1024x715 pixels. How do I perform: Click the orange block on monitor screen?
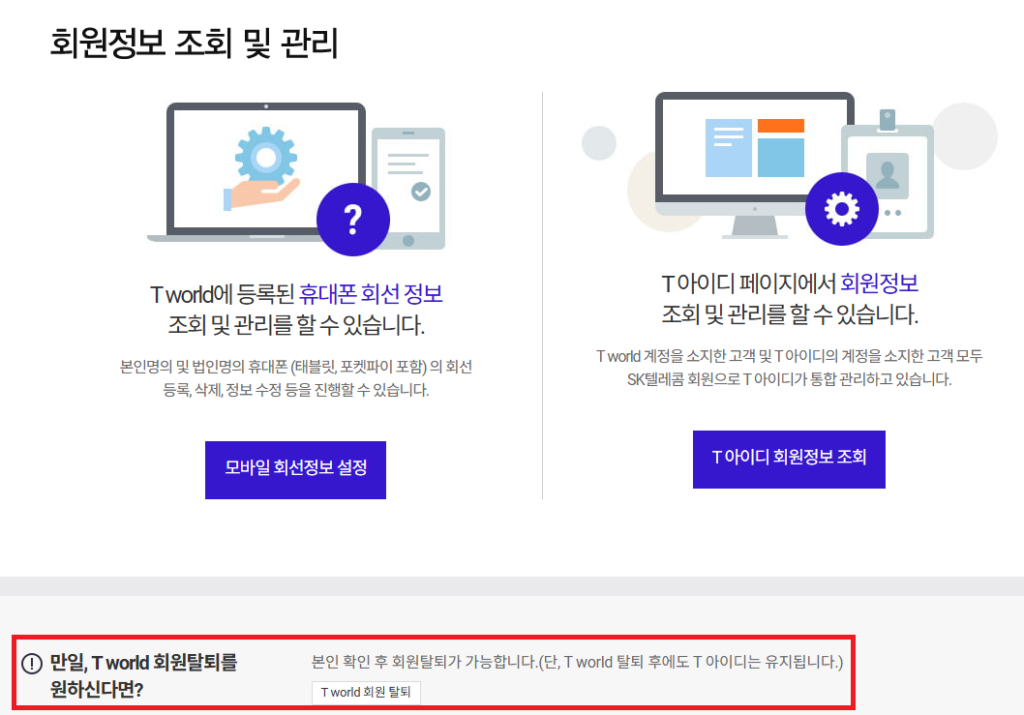point(781,126)
